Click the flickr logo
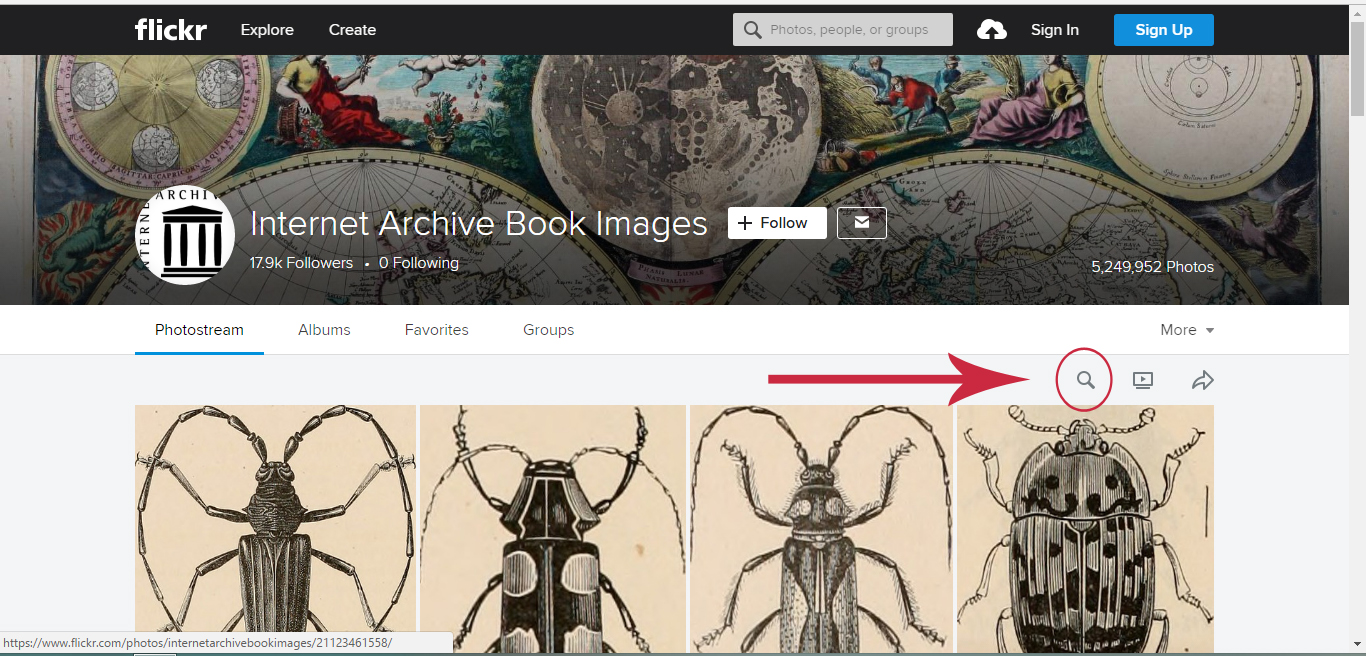Viewport: 1366px width, 656px height. coord(170,29)
